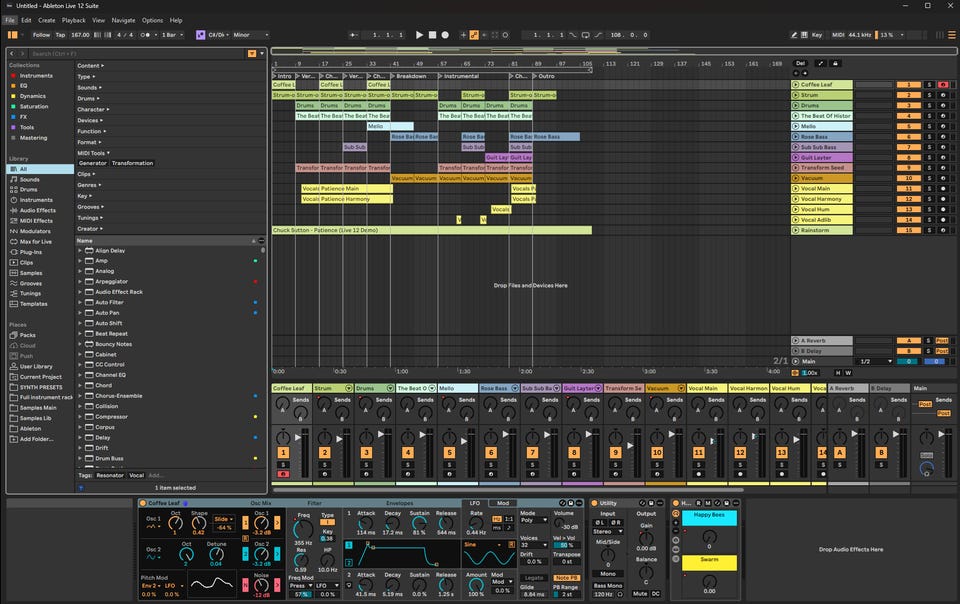
Task: Expand the Auto Filter device entry
Action: [80, 302]
